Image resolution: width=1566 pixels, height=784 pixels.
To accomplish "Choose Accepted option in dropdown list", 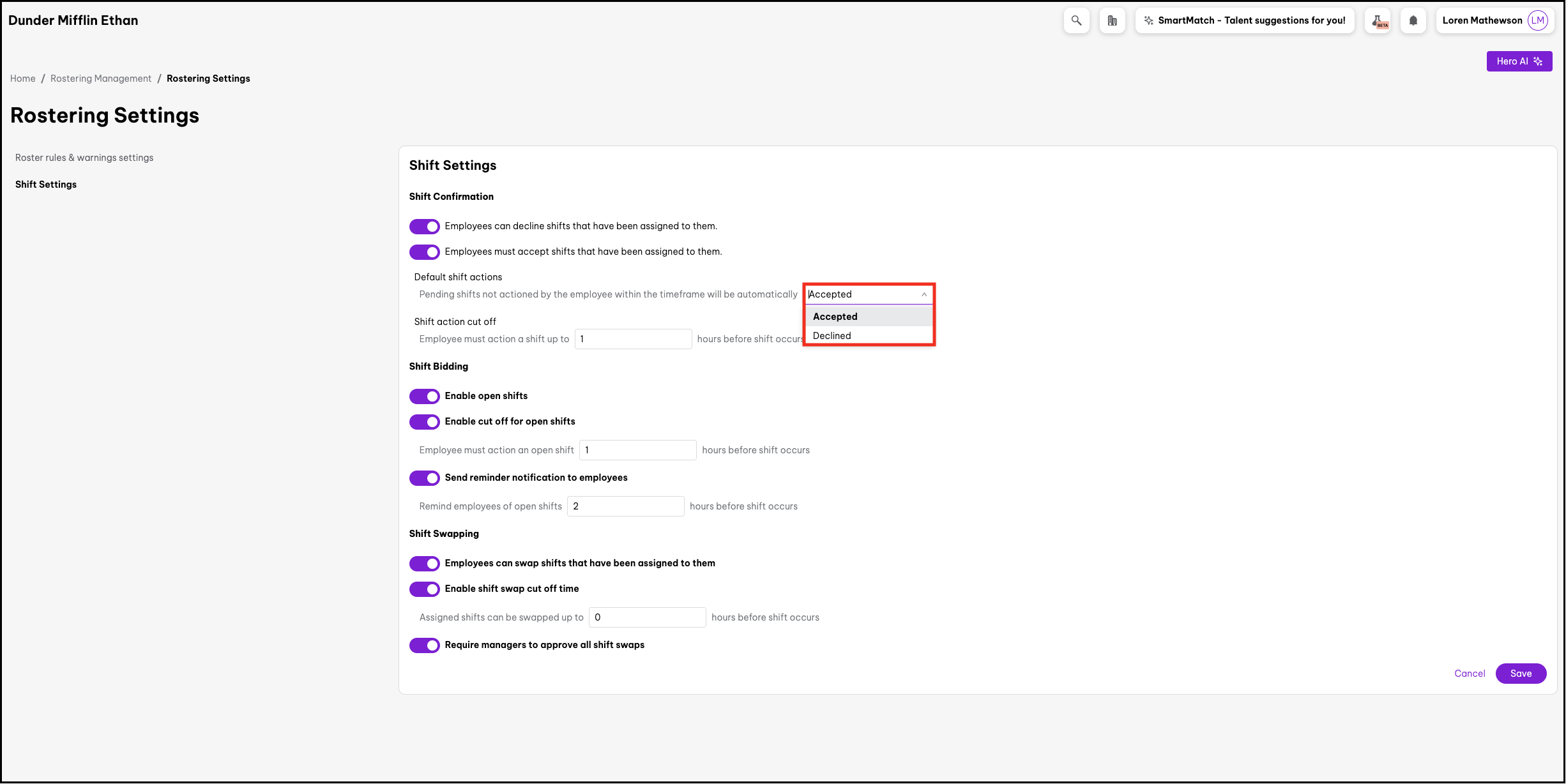I will coord(835,317).
